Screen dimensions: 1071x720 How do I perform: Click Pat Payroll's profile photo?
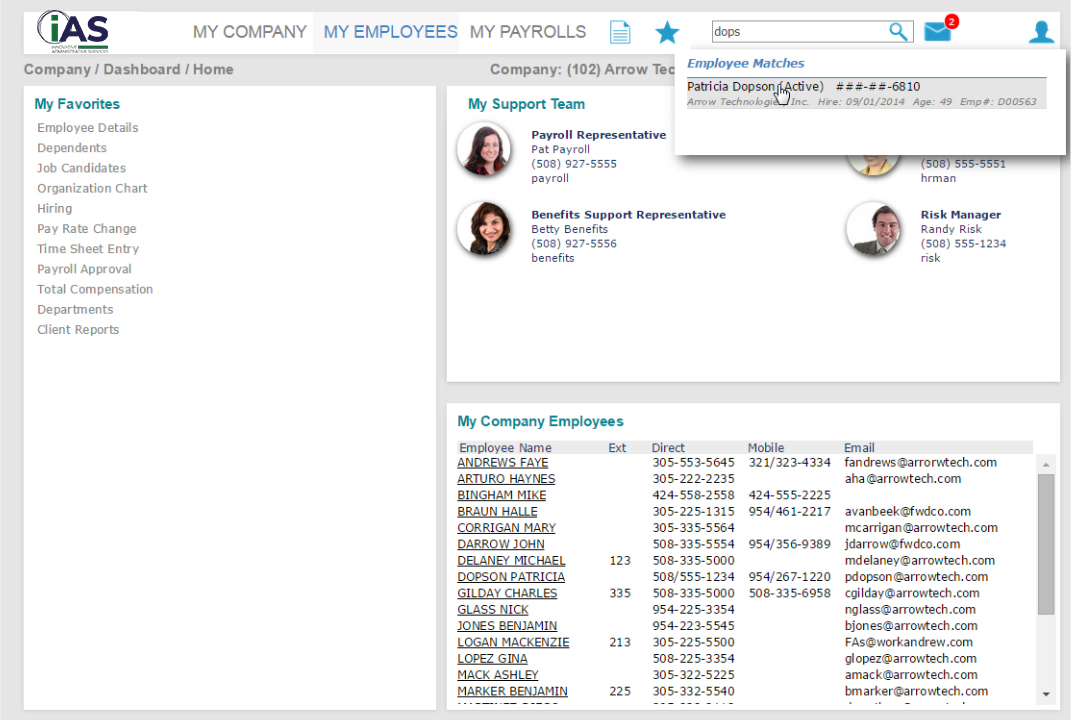pos(484,148)
